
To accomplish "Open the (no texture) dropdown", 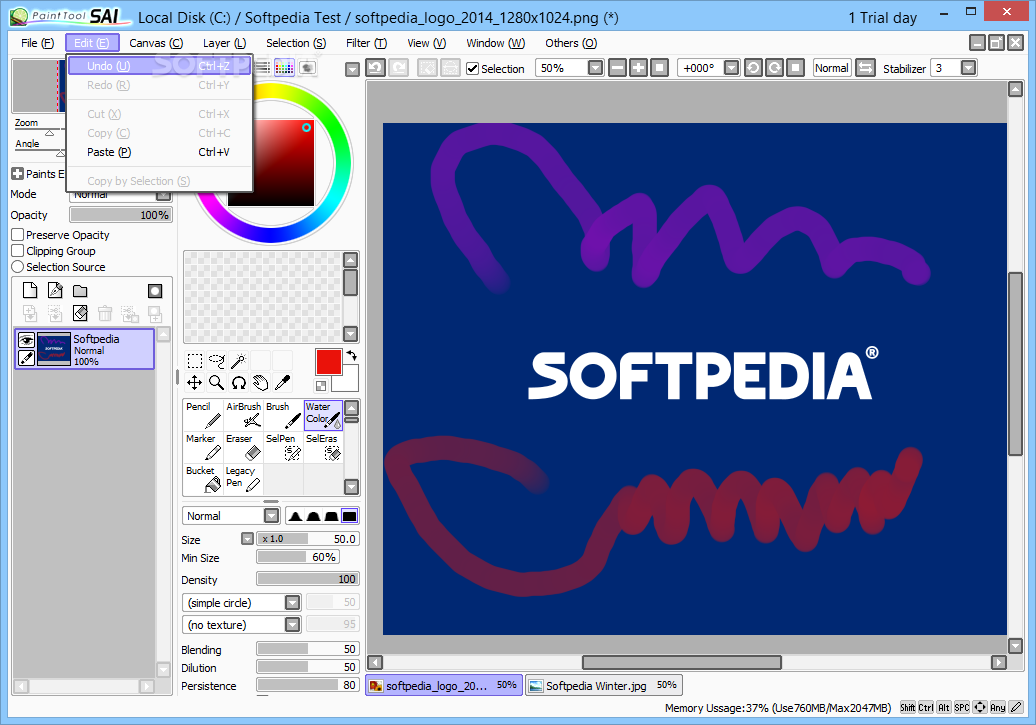I will tap(293, 625).
